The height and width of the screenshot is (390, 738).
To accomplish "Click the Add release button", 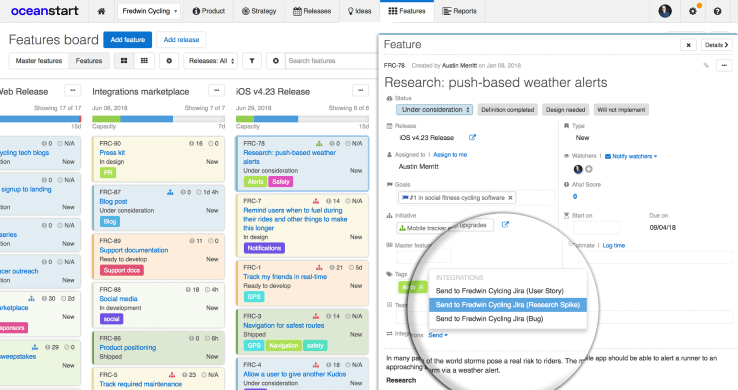I will (x=181, y=40).
